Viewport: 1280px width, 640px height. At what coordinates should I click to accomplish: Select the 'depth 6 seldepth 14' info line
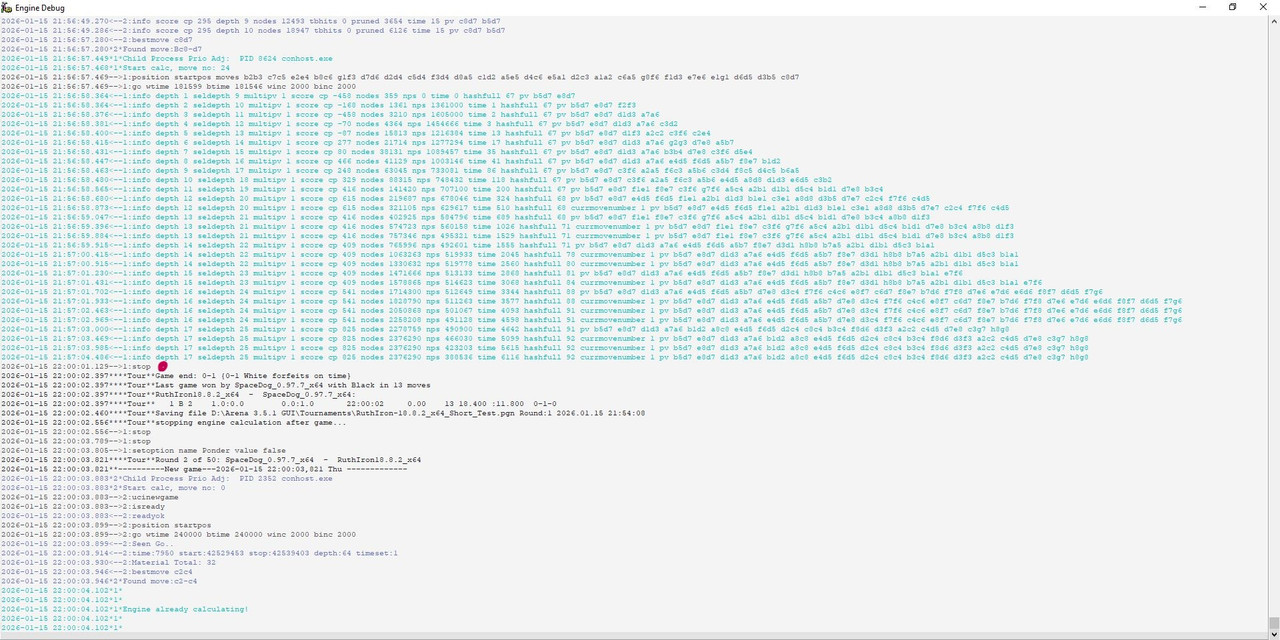367,142
